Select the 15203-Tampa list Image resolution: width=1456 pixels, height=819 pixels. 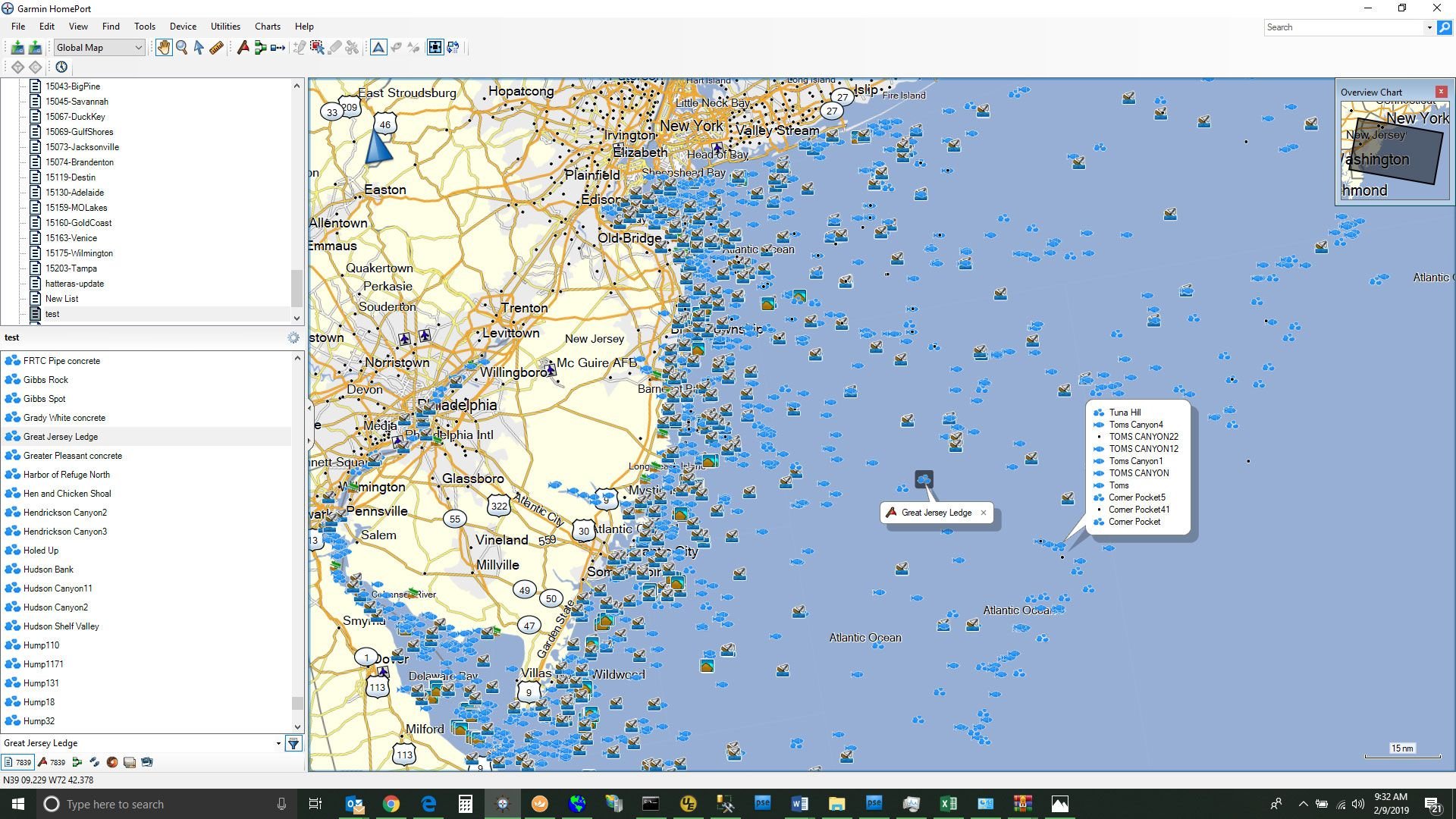pos(71,268)
